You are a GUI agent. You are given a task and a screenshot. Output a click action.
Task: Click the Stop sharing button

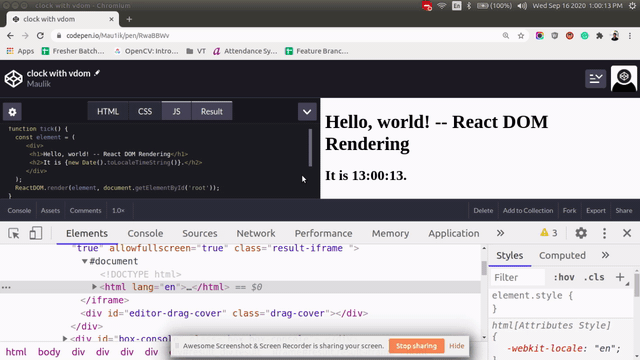coord(416,346)
